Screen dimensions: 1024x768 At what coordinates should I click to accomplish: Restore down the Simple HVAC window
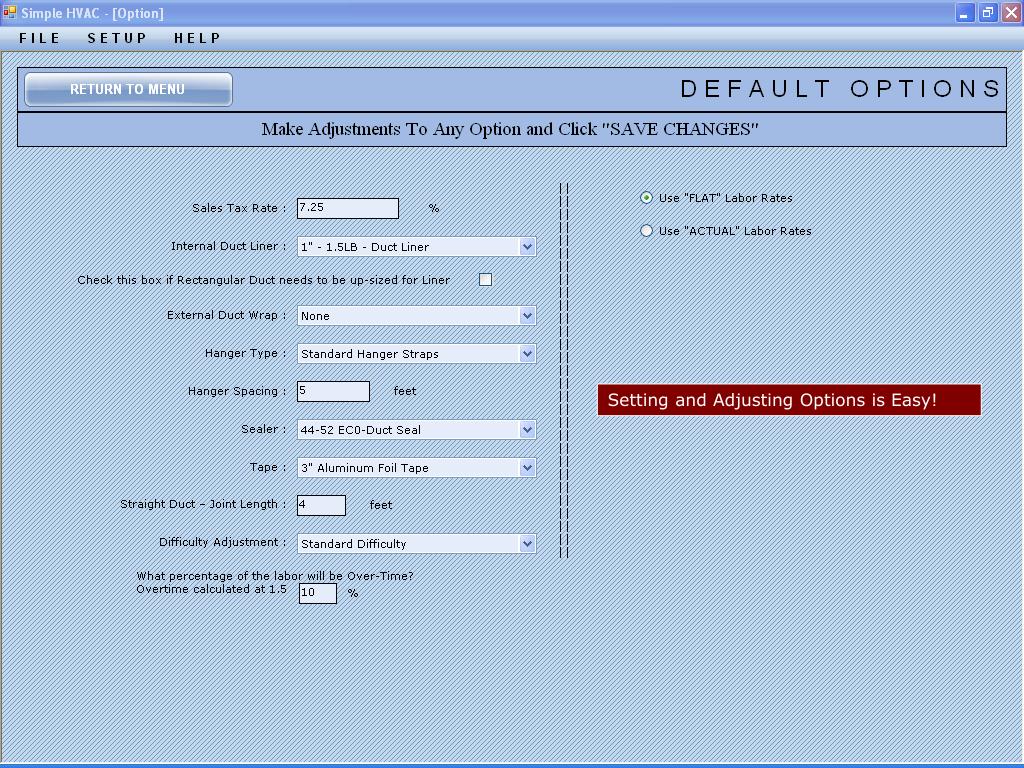(x=988, y=12)
